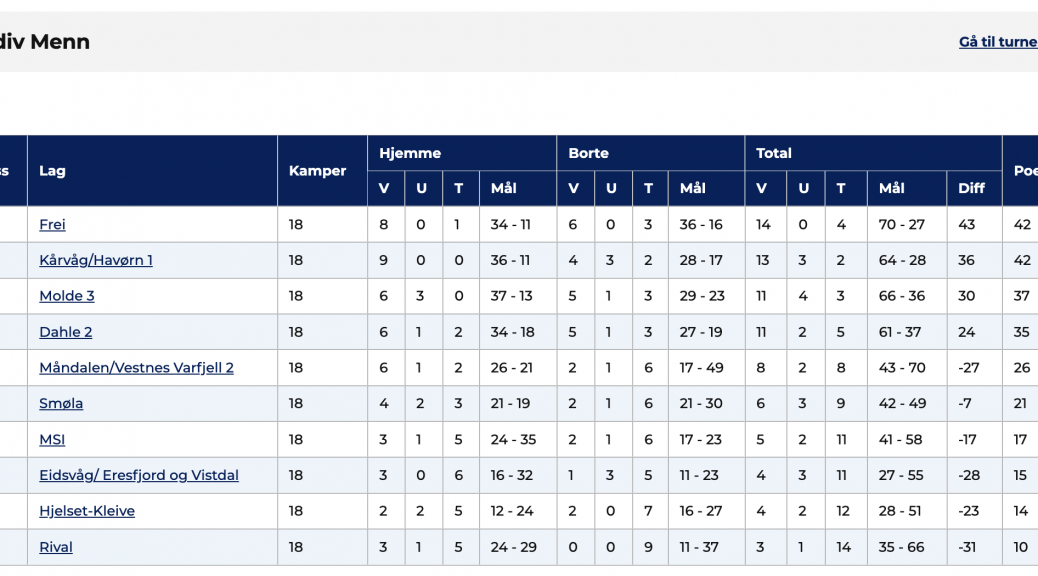Go to the Smøla team page
Screen dimensions: 1038x576
pyautogui.click(x=61, y=404)
